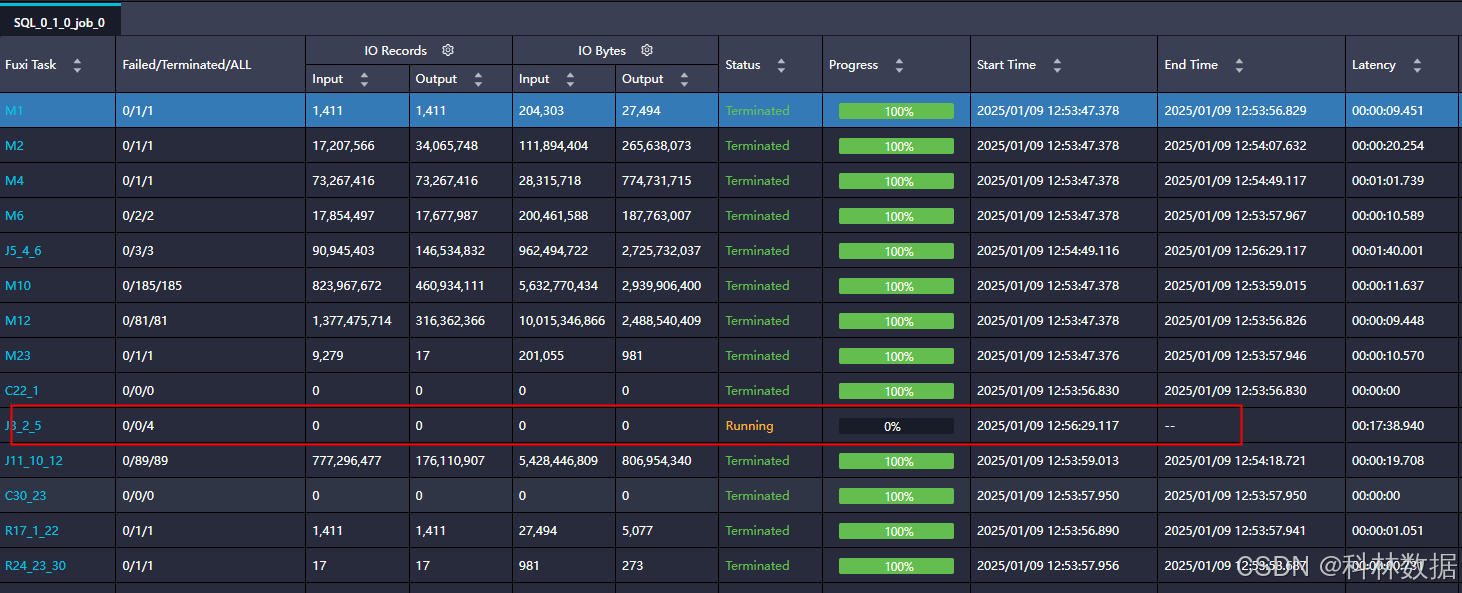Open Fuxi task J5_4_6 link
1462x593 pixels.
[23, 251]
